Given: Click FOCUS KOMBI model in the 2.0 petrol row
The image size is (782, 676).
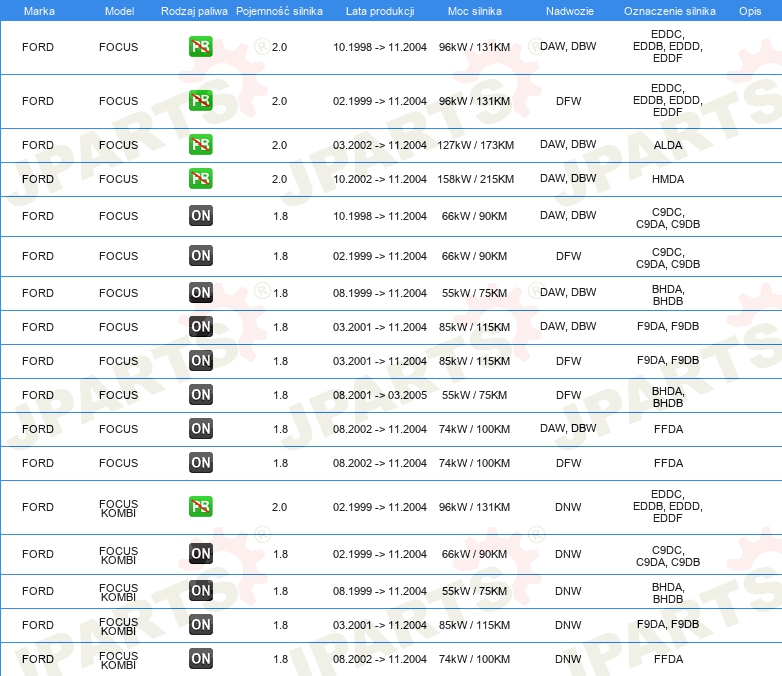Looking at the screenshot, I should (118, 508).
